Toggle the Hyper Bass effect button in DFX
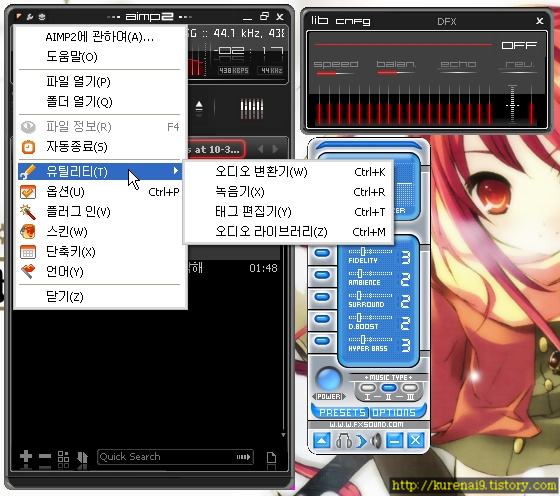 (x=322, y=341)
